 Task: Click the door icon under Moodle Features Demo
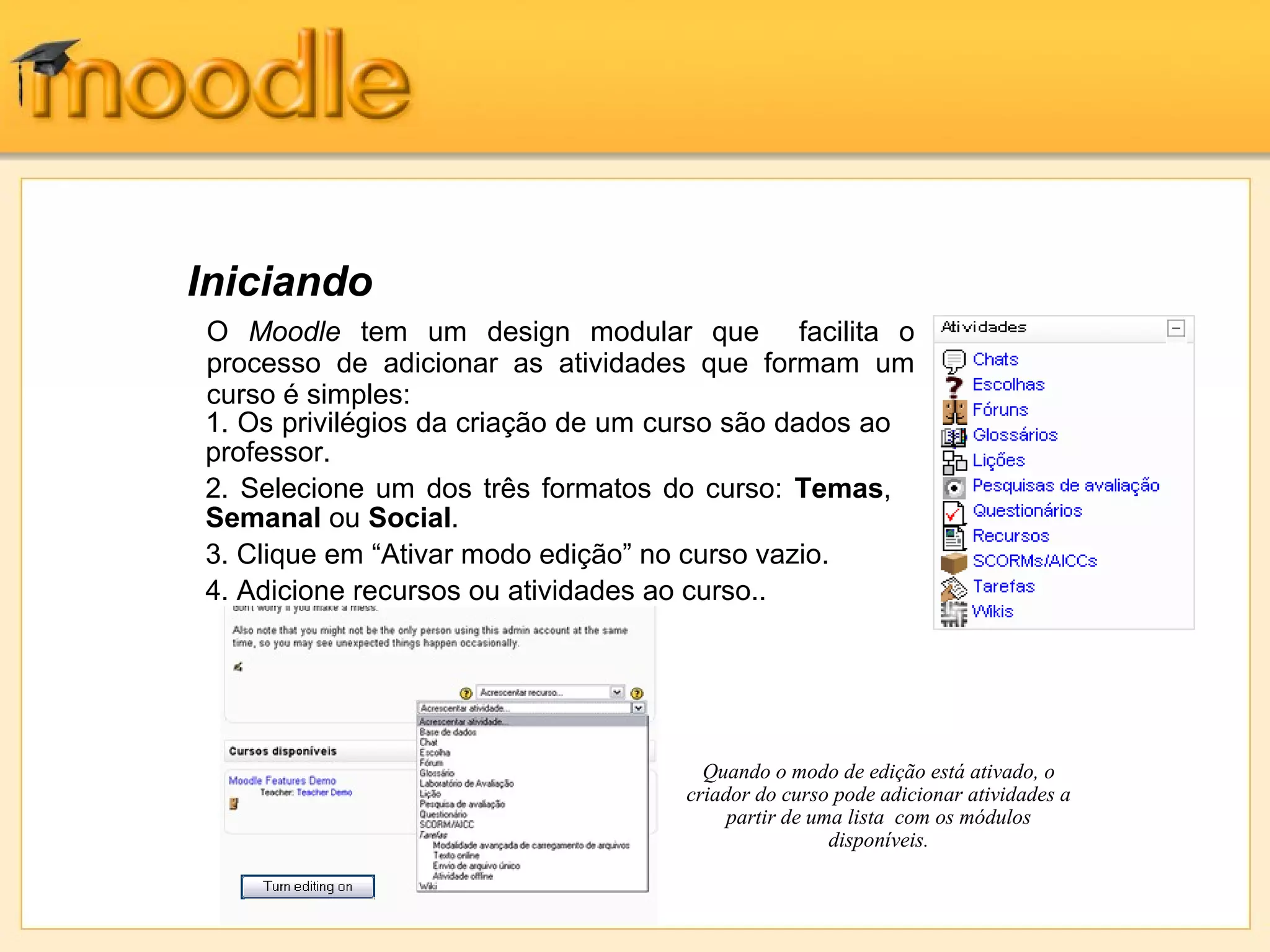[234, 804]
